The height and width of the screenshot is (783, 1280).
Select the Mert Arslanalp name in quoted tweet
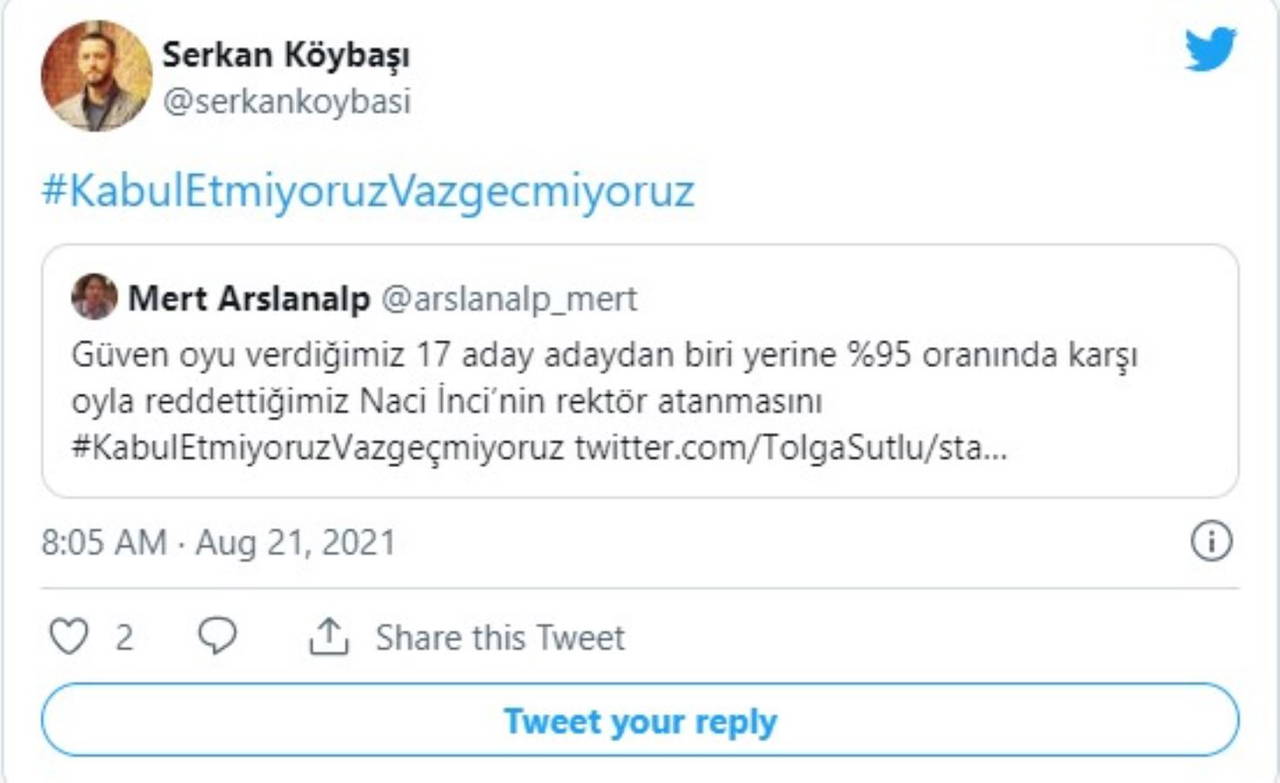249,298
